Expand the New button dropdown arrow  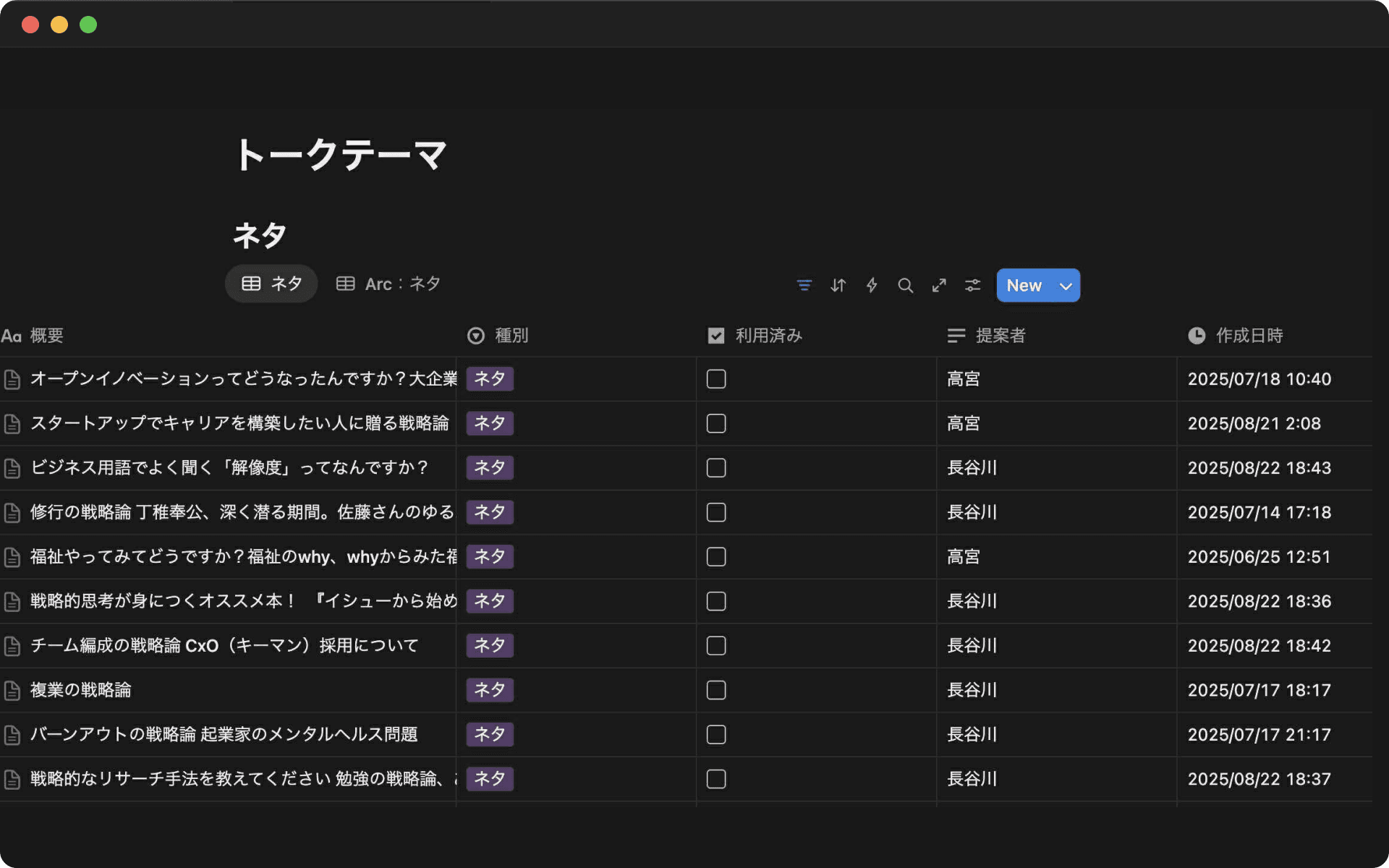coord(1066,286)
